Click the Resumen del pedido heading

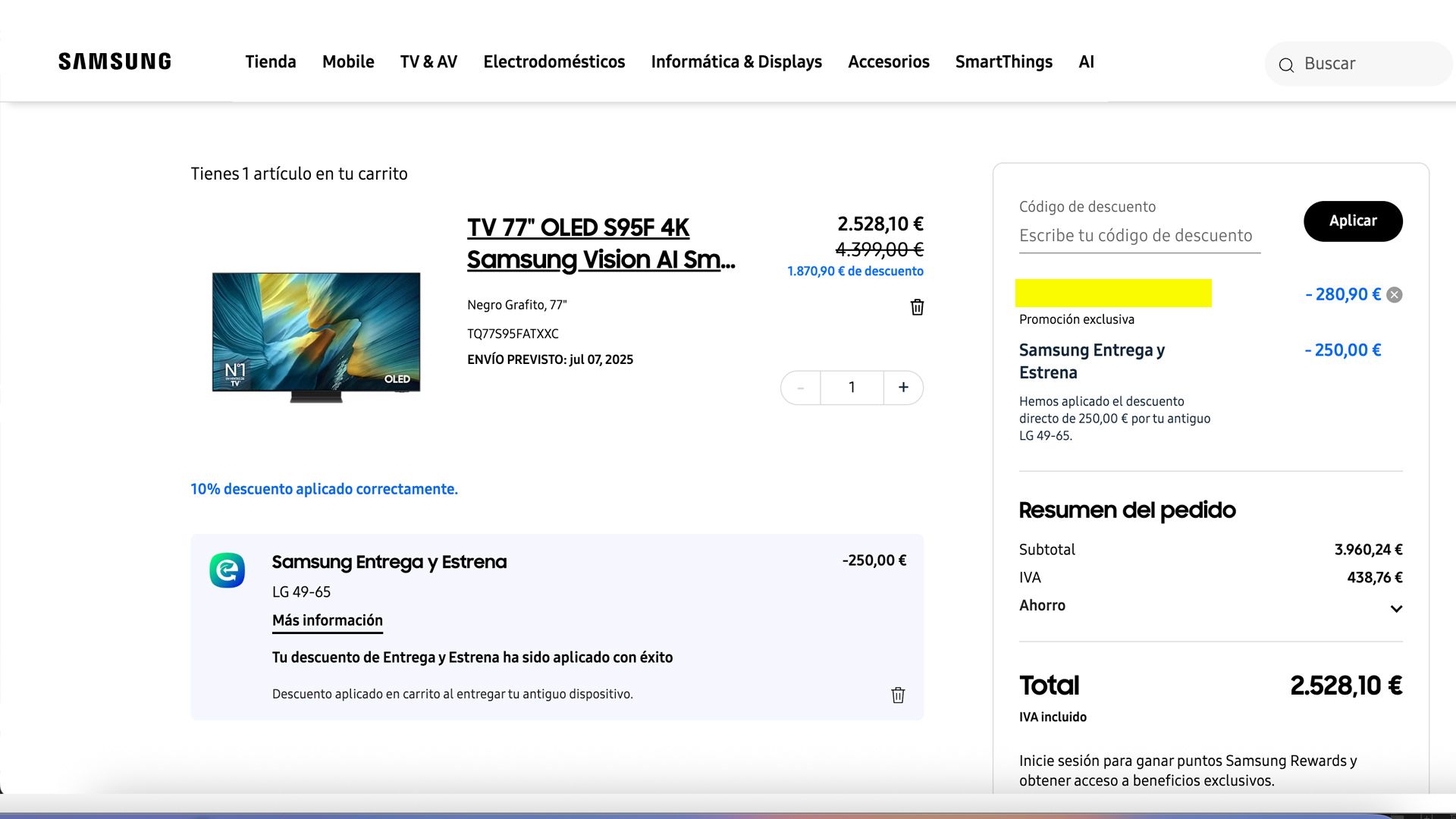click(1127, 510)
